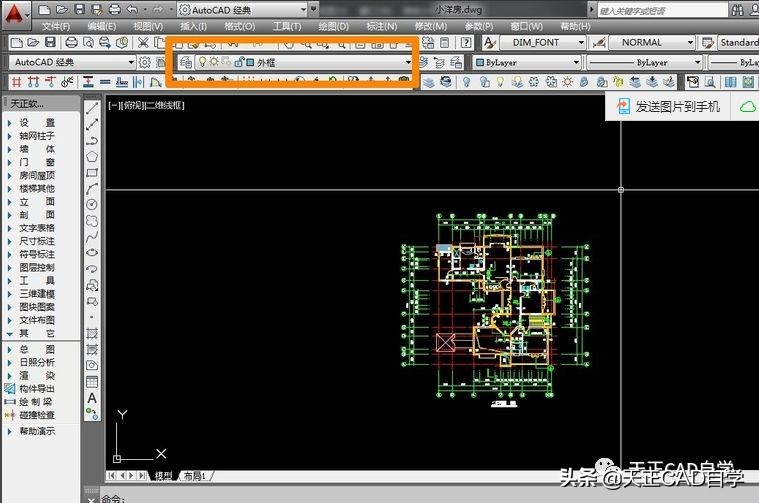
Task: Select the Circle tool
Action: click(x=92, y=204)
